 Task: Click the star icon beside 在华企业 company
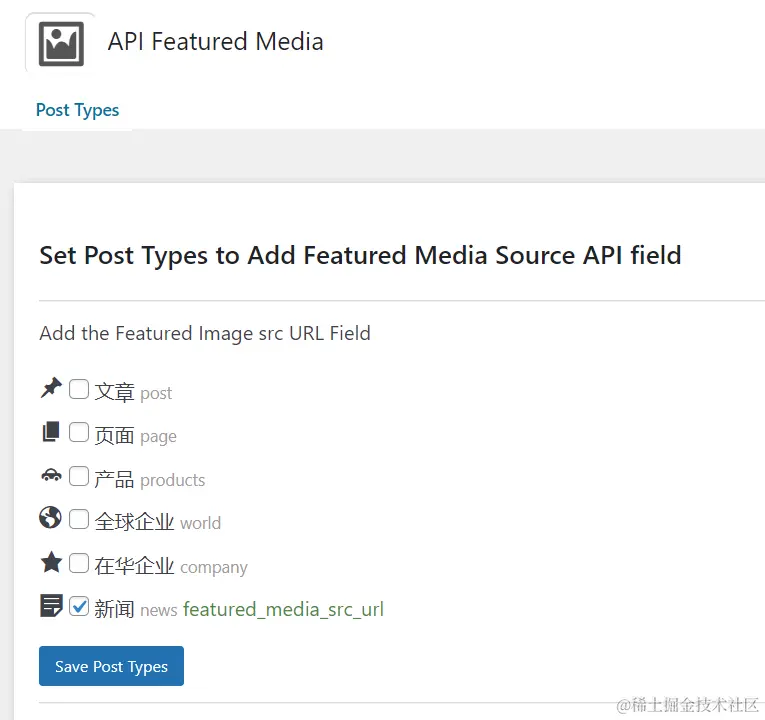tap(51, 562)
